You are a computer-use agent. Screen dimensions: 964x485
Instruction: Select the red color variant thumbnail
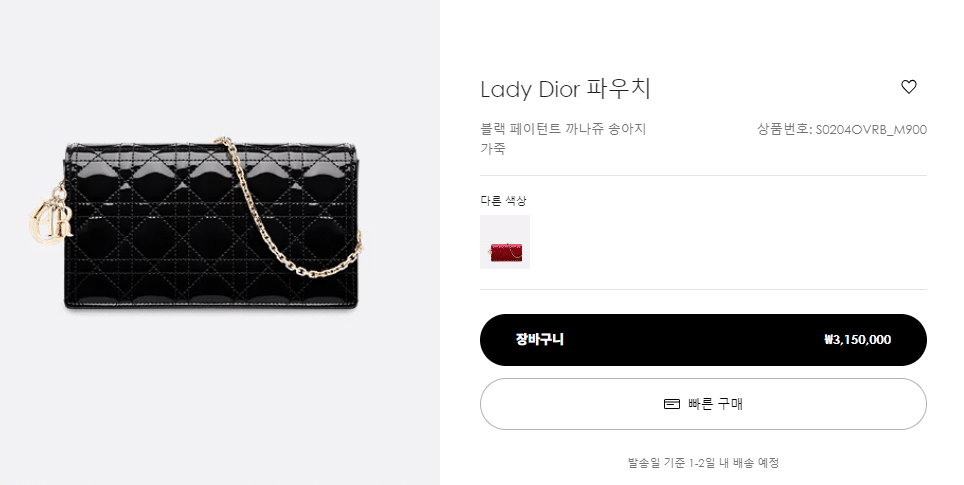505,242
